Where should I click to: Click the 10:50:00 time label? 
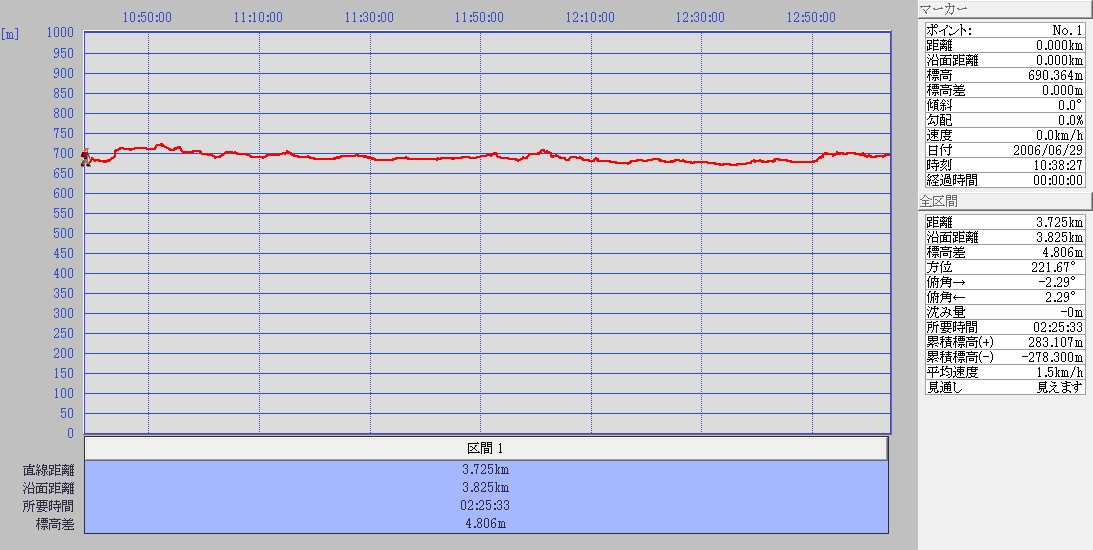coord(146,17)
